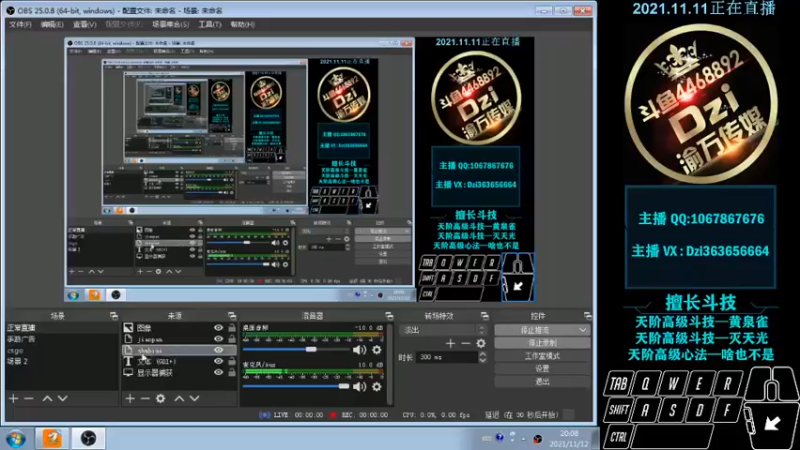Move the selected source down
This screenshot has width=800, height=450.
click(194, 398)
